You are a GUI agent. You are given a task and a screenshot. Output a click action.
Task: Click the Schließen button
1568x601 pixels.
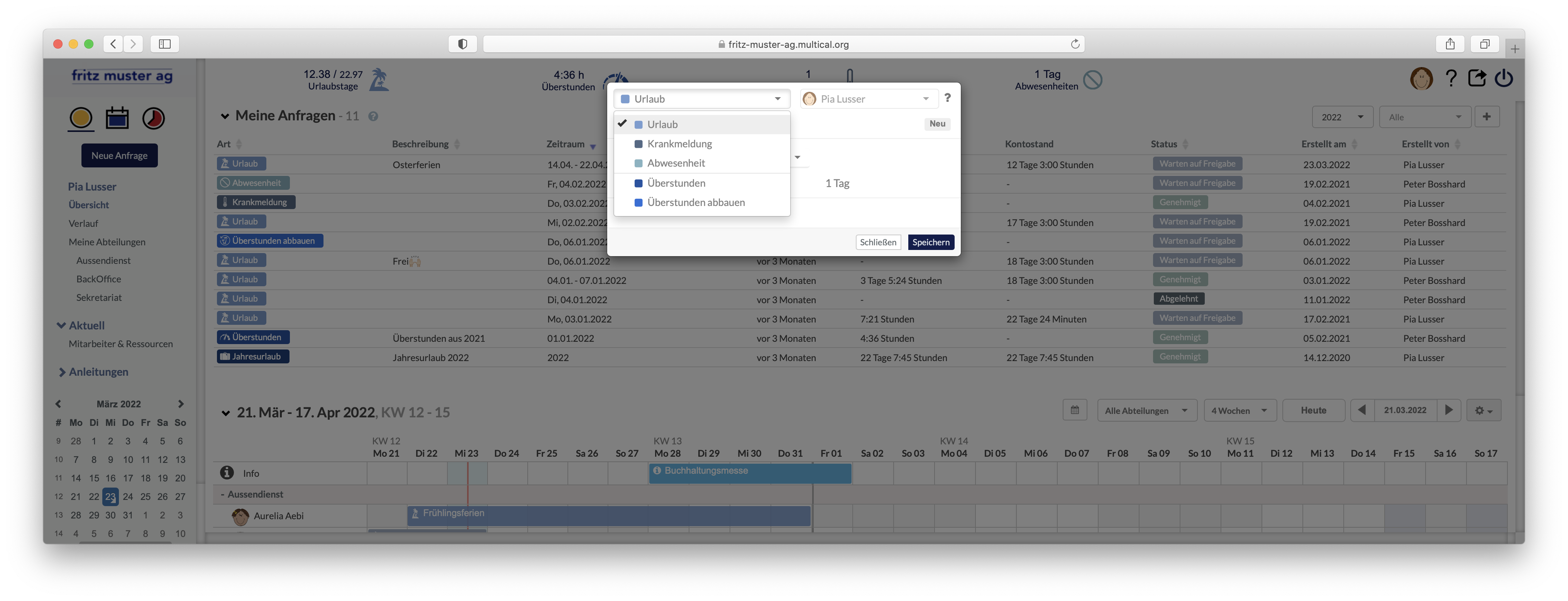click(x=878, y=242)
